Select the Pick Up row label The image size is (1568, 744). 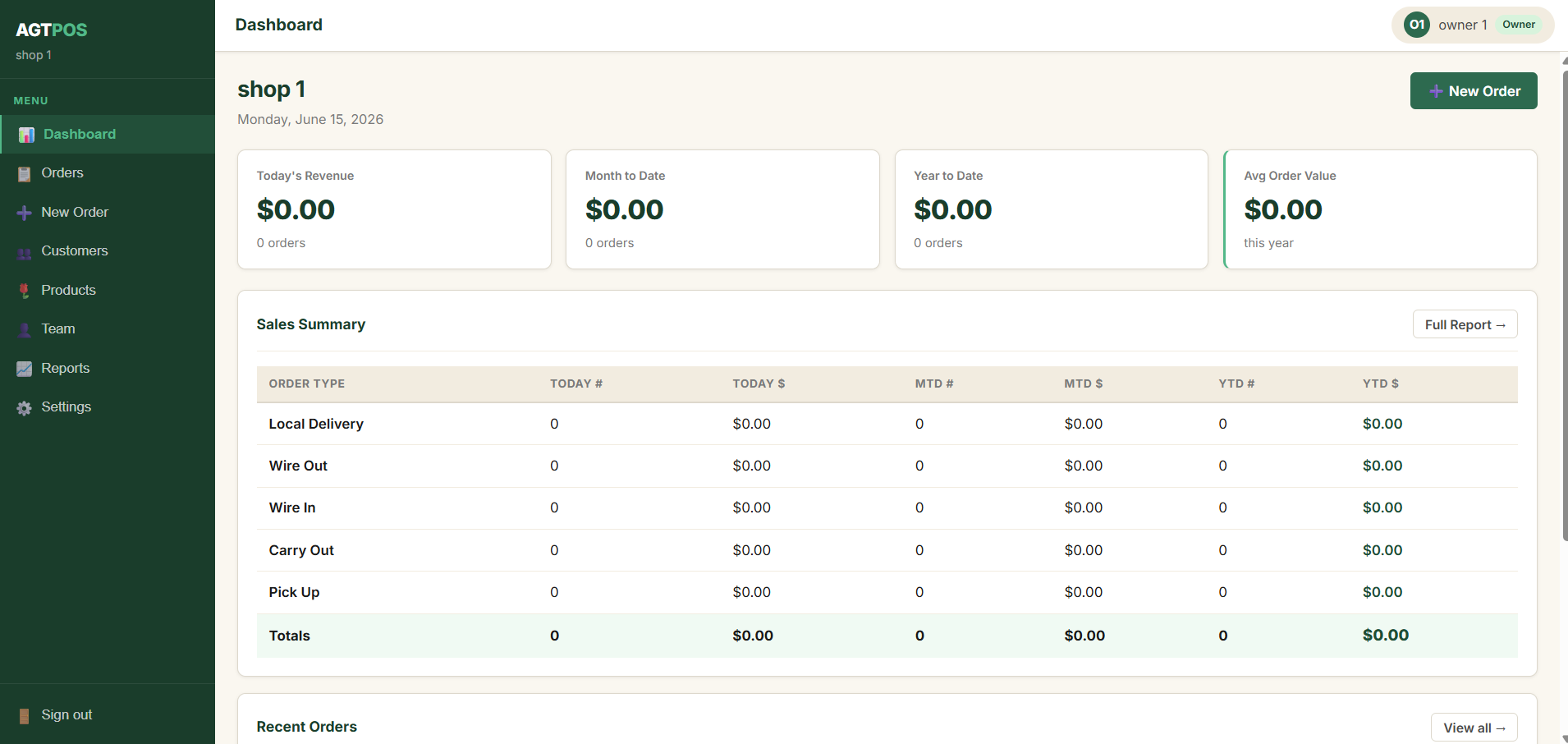[x=294, y=592]
